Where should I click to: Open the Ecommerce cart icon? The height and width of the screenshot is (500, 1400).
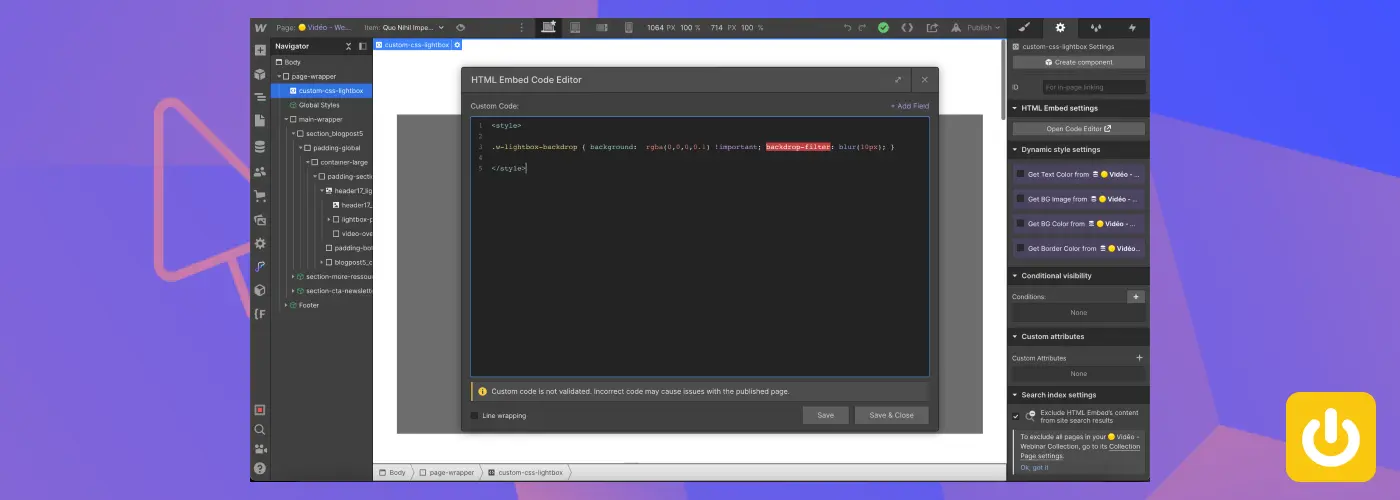point(260,196)
